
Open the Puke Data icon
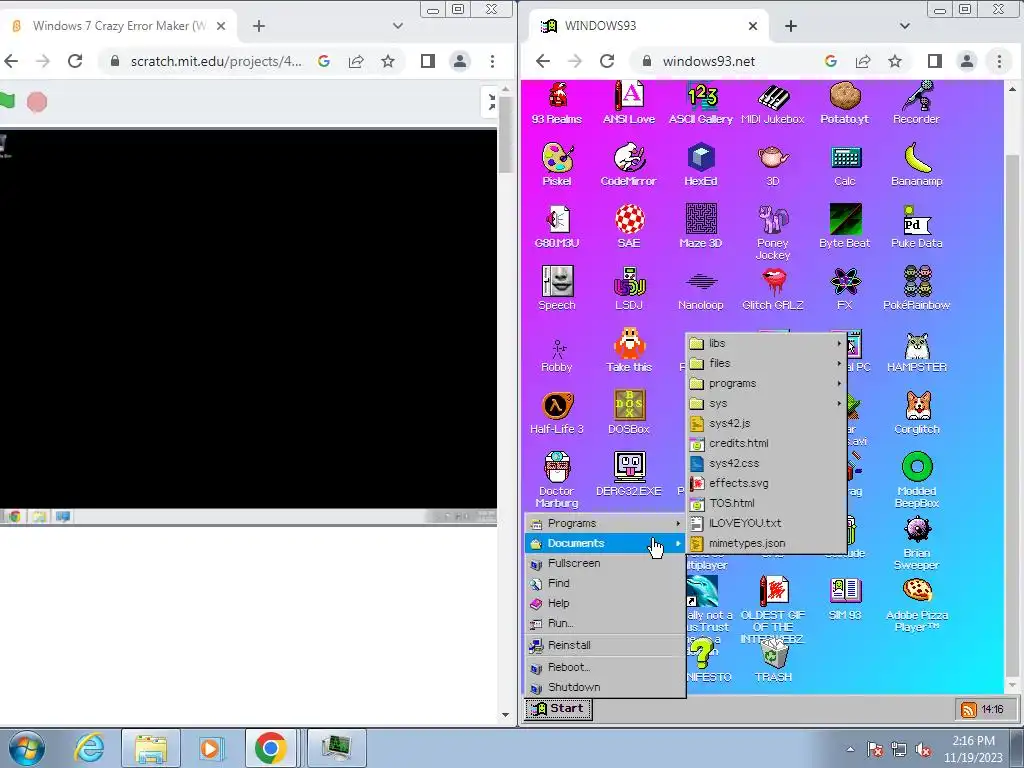coord(916,227)
